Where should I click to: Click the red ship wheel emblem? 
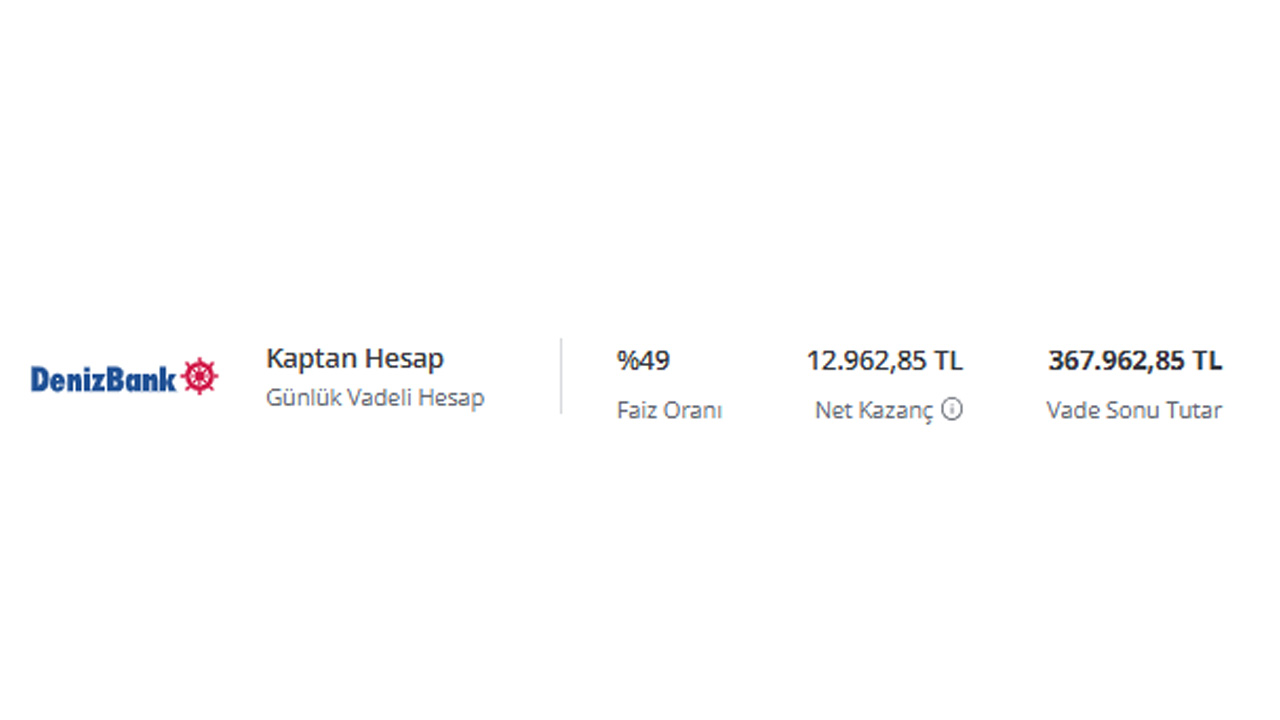(x=200, y=376)
